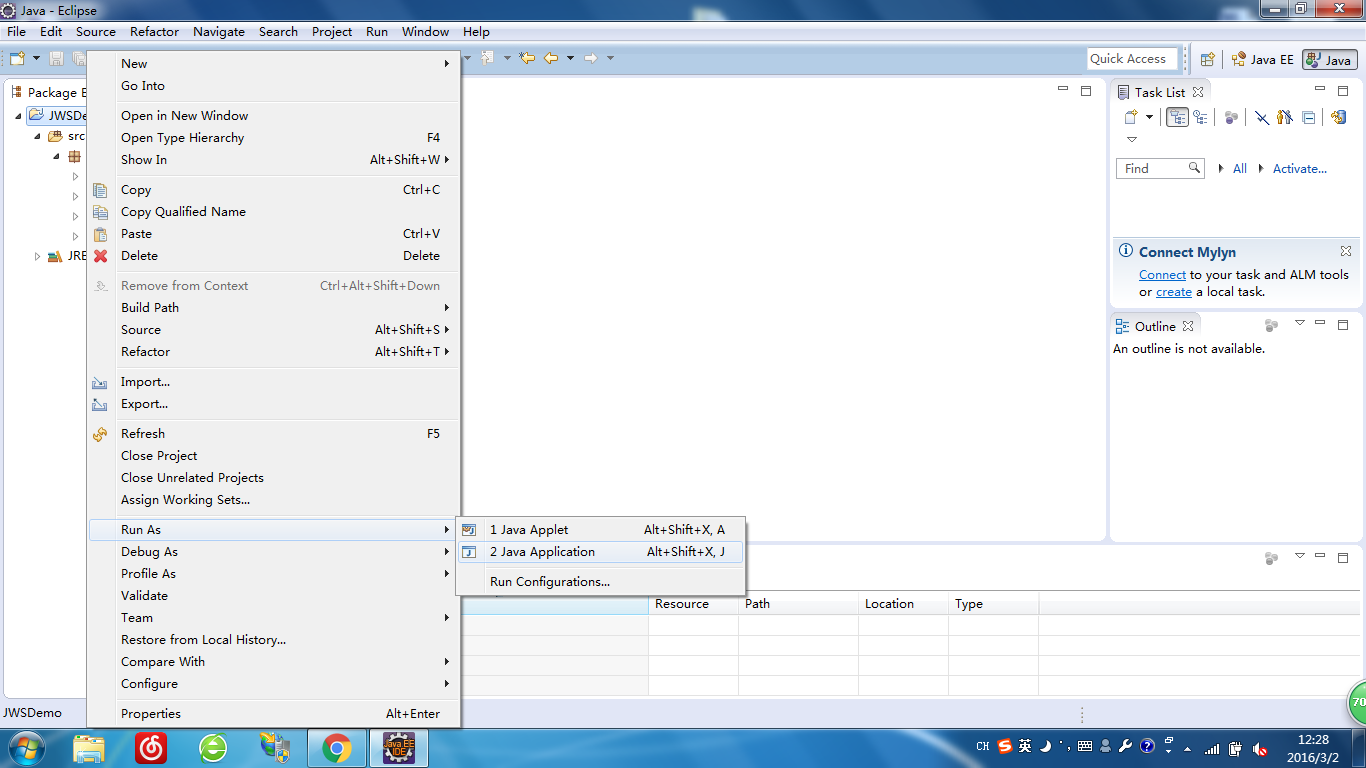Click the Resource column header
The height and width of the screenshot is (768, 1366).
tap(693, 604)
